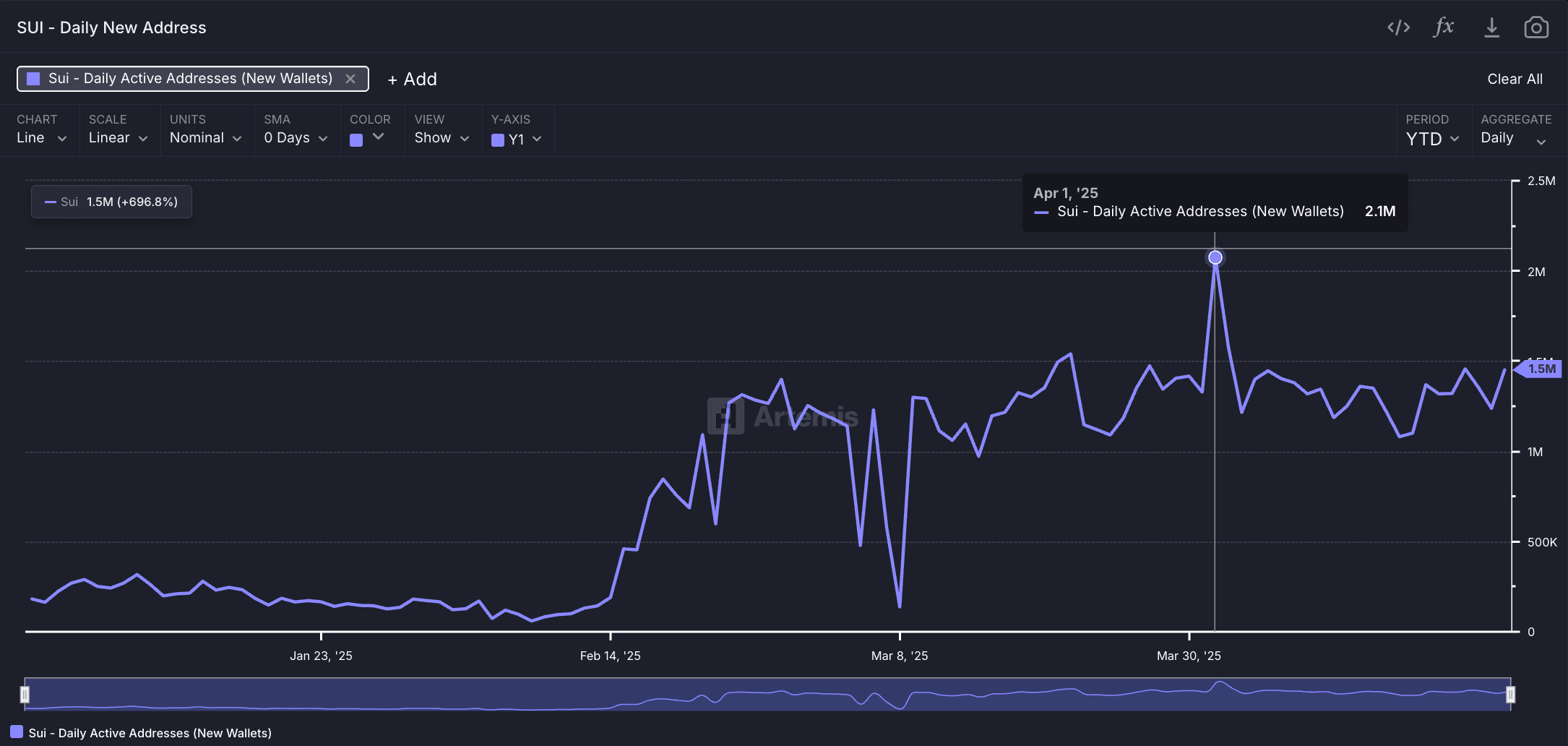Toggle the bottom legend Sui series entry

[x=141, y=732]
